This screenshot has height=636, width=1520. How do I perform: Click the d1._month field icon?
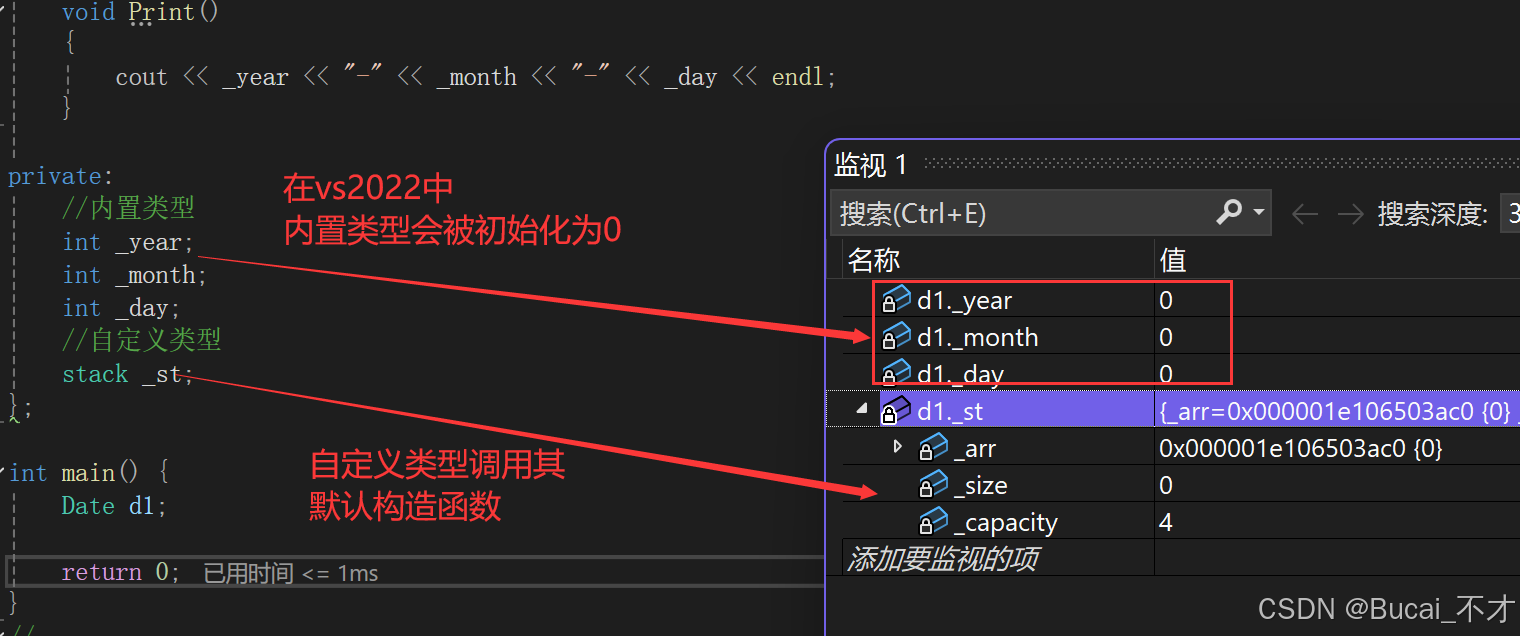tap(896, 337)
